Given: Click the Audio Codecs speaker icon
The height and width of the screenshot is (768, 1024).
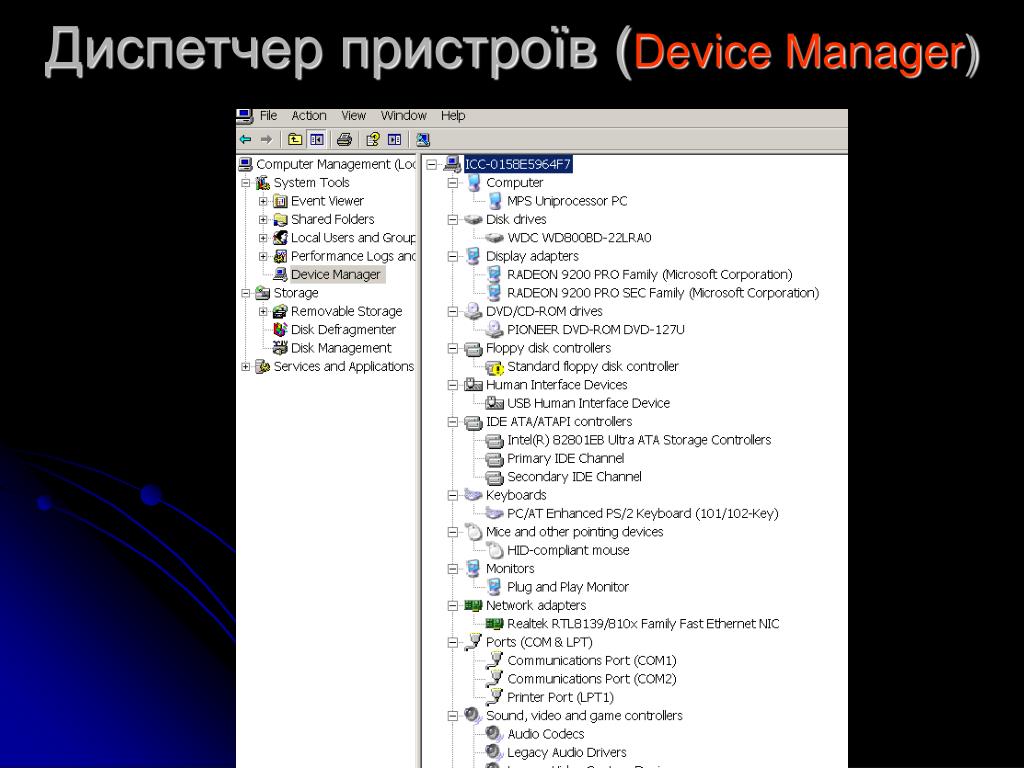Looking at the screenshot, I should click(x=494, y=734).
